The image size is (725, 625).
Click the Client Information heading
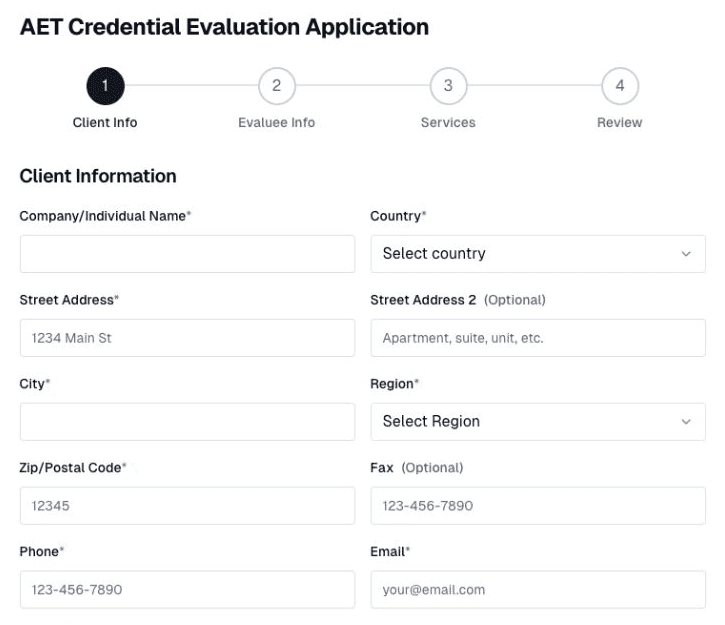pos(98,176)
